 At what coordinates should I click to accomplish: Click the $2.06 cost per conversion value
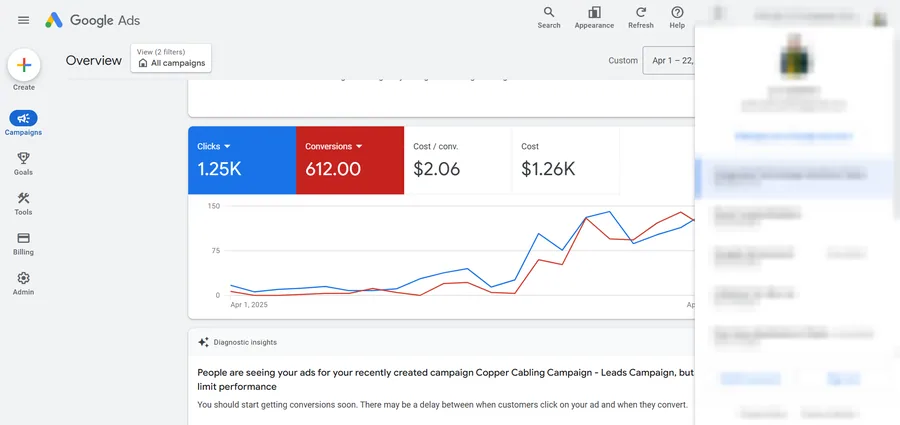coord(436,169)
